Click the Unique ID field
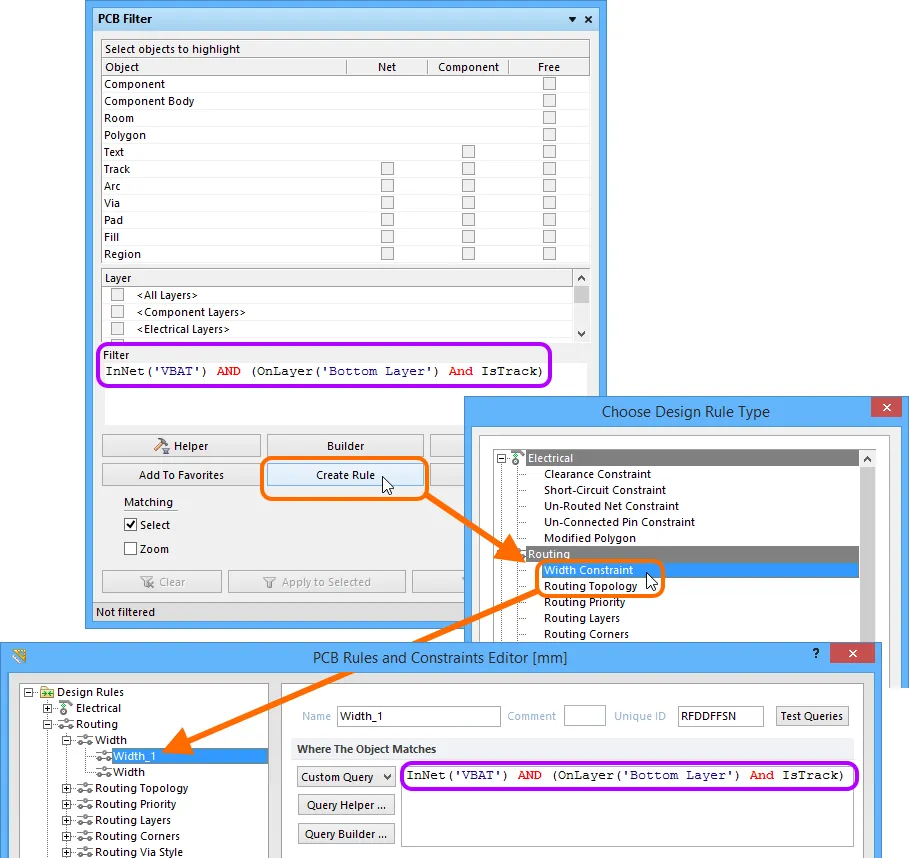Viewport: 909px width, 858px height. [721, 716]
